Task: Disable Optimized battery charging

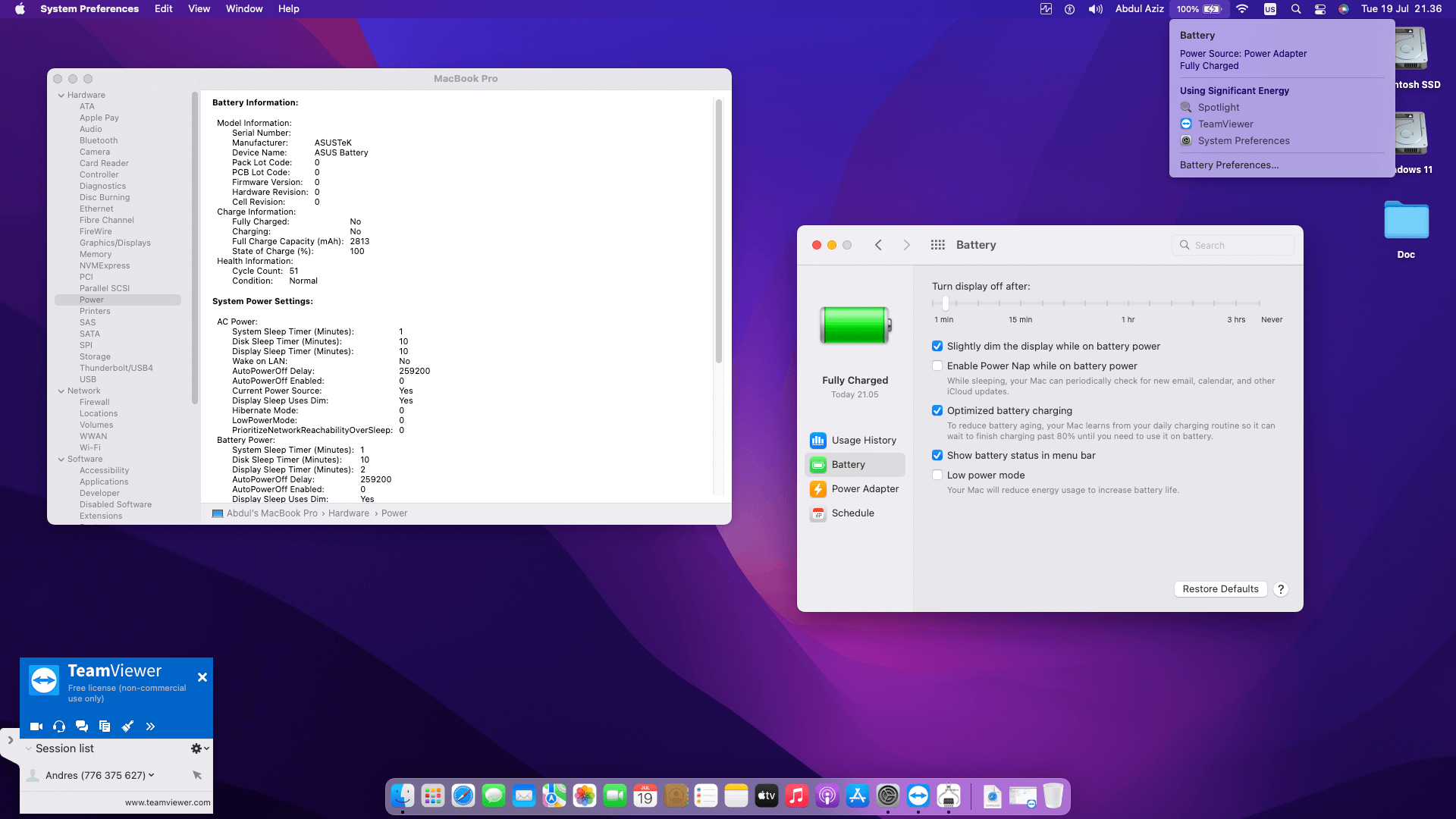Action: [x=937, y=411]
